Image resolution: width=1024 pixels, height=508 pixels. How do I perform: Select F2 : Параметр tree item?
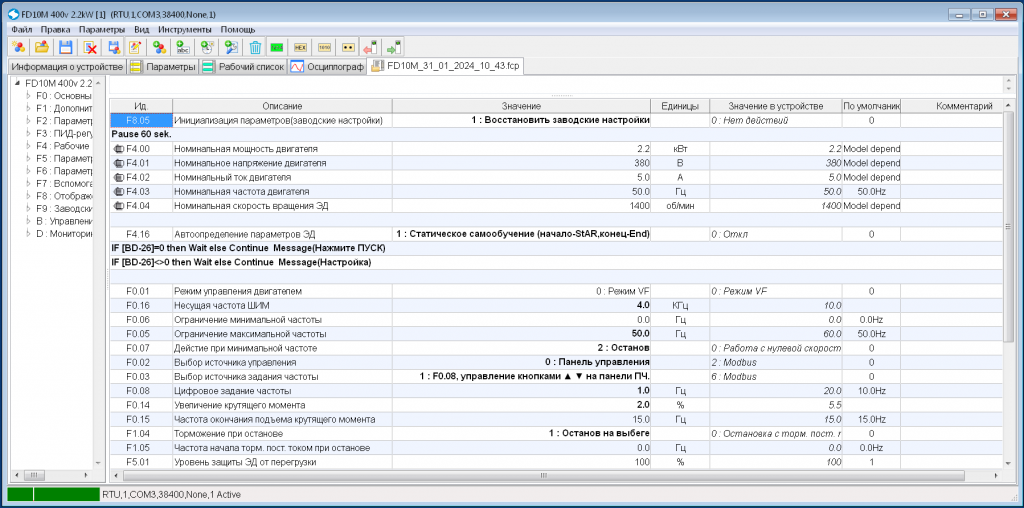point(64,121)
